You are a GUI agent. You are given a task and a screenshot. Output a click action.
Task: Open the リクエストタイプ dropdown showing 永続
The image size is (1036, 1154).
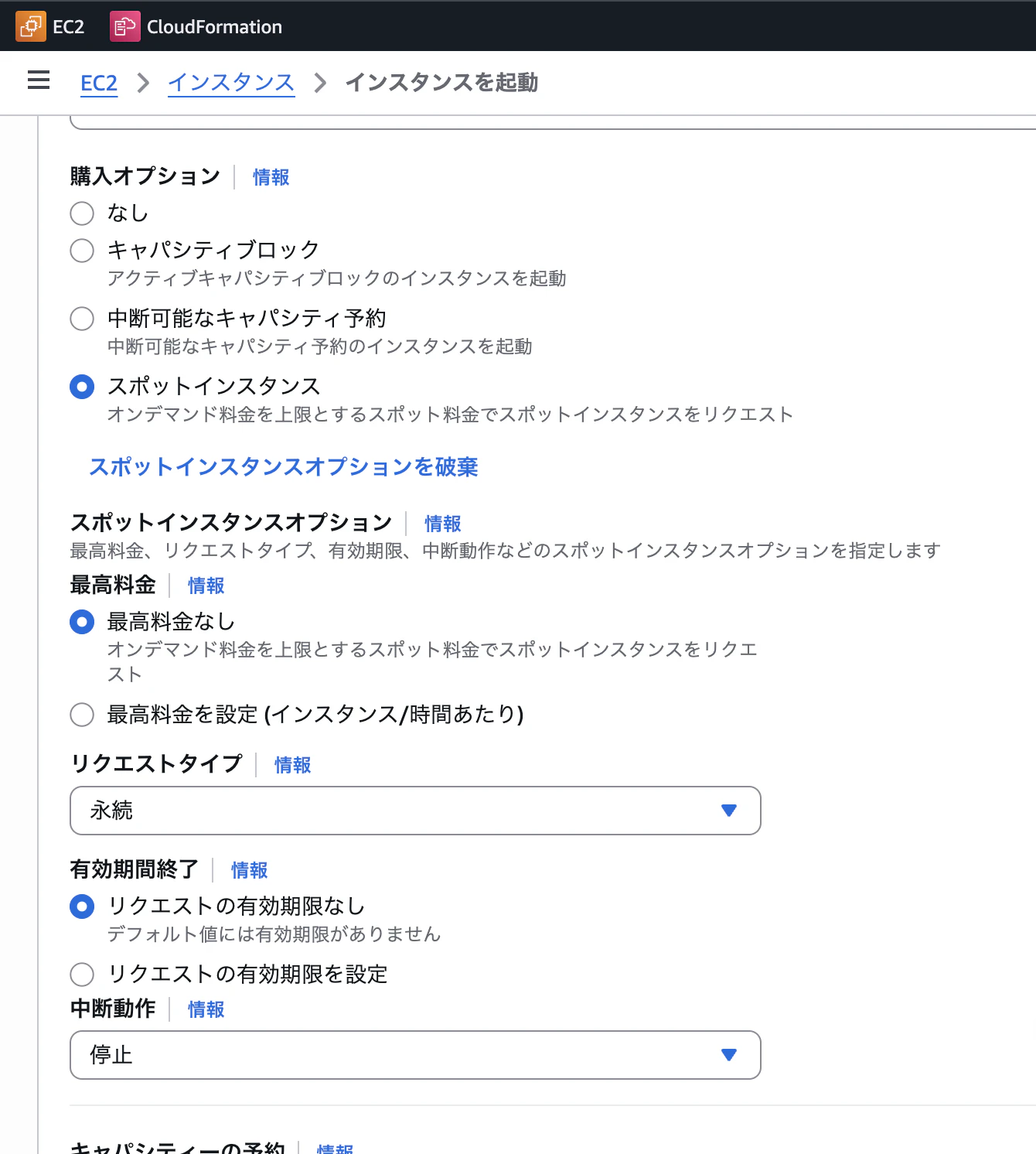coord(415,811)
